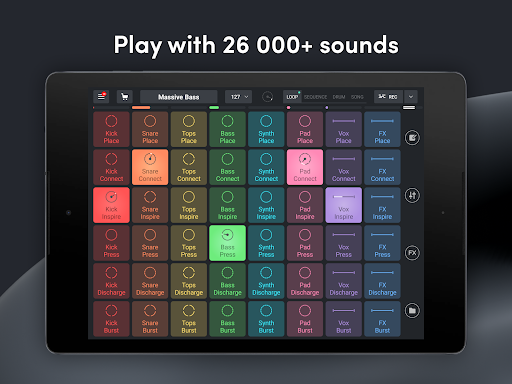Switch to the DRUM tab

click(x=339, y=97)
